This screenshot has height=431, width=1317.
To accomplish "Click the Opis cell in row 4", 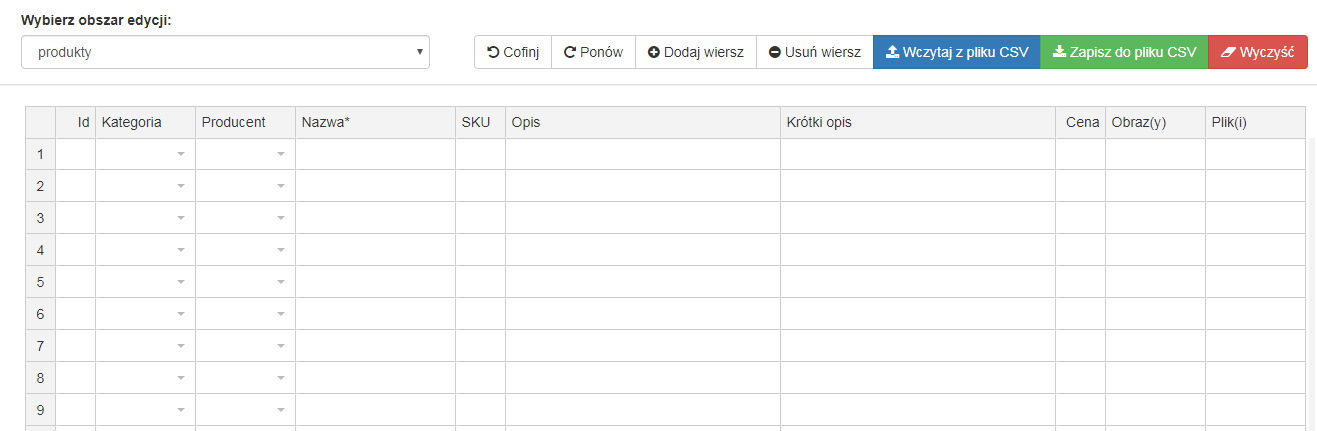I will [x=643, y=250].
